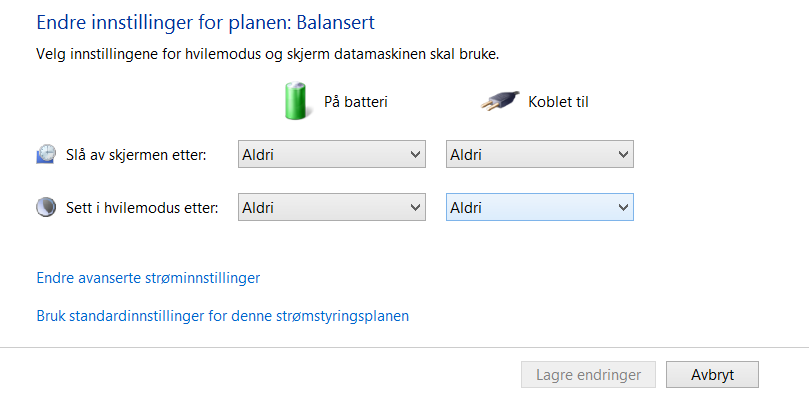The height and width of the screenshot is (409, 809).
Task: Open Endre avanserte strøminnstillinger link
Action: 148,278
